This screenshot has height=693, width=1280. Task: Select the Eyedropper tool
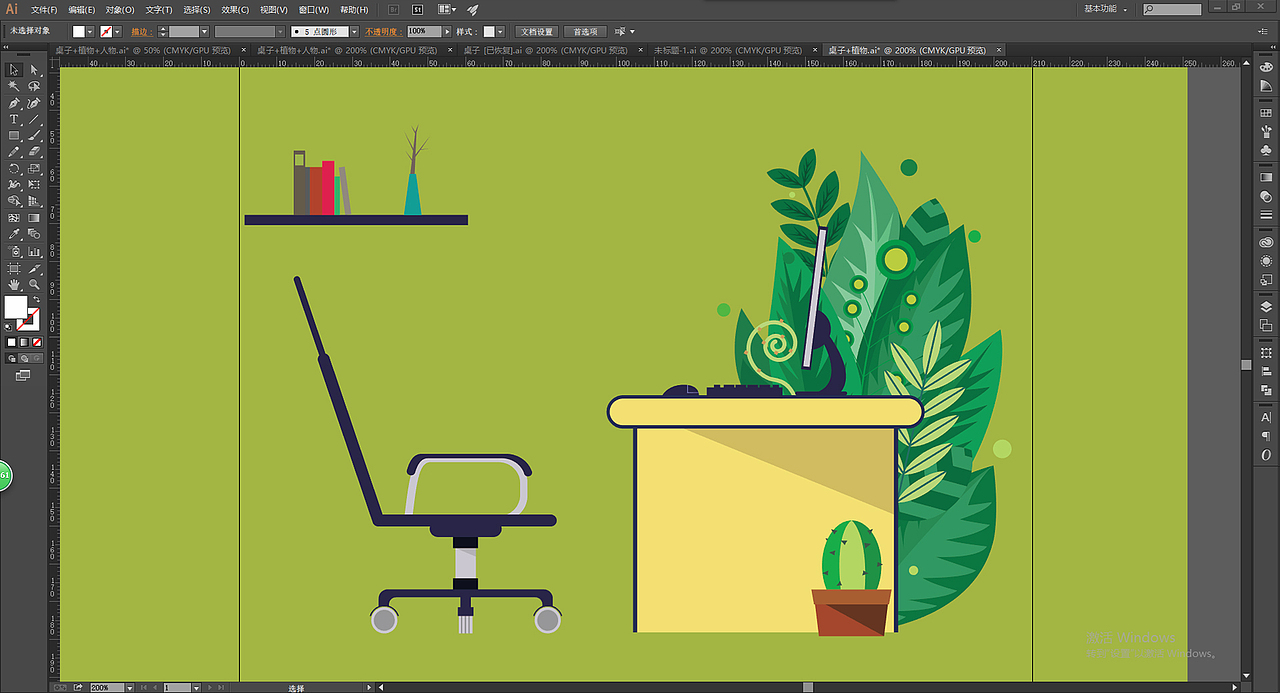(x=14, y=234)
